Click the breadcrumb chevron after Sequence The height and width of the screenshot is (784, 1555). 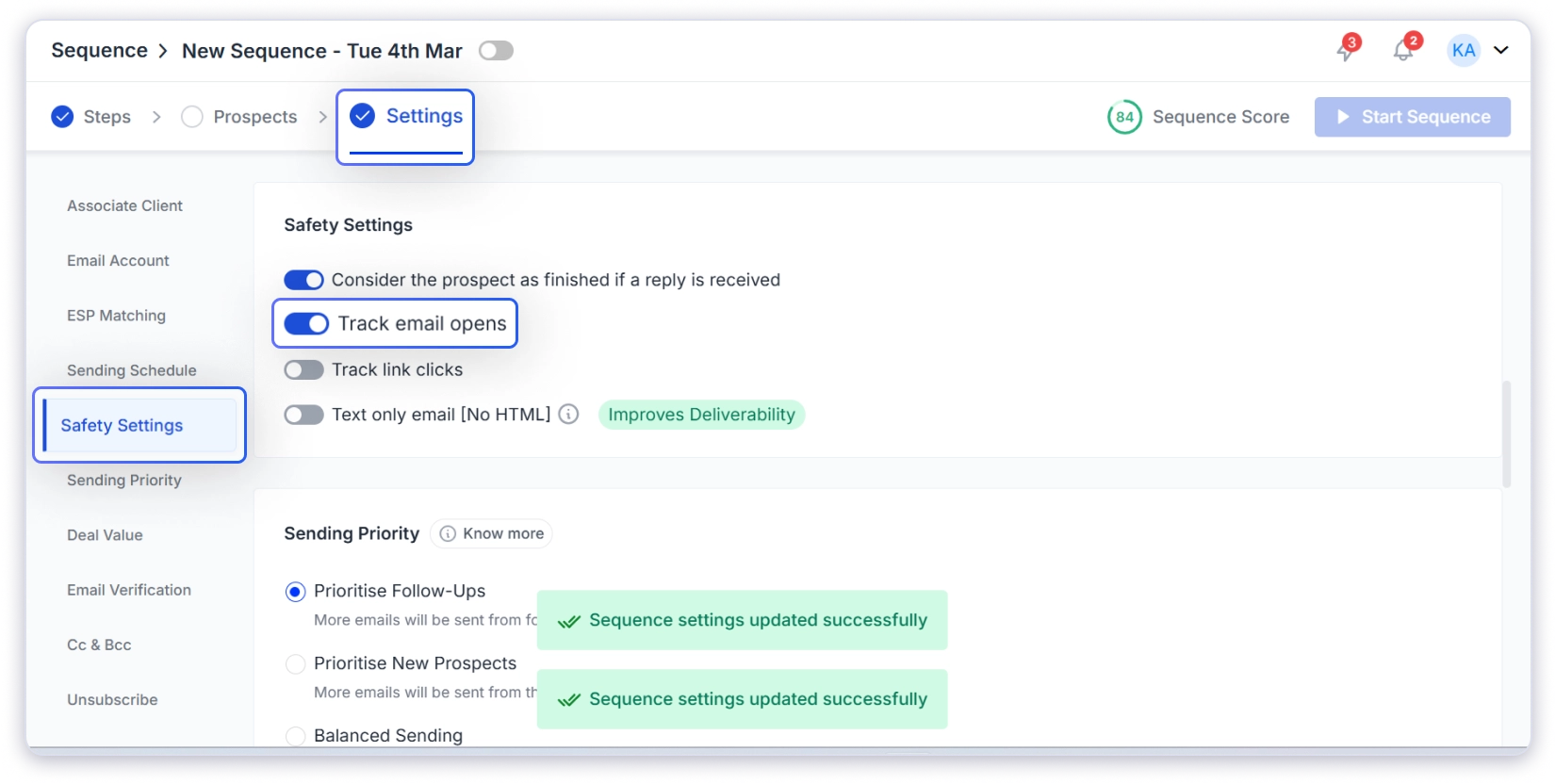(163, 51)
